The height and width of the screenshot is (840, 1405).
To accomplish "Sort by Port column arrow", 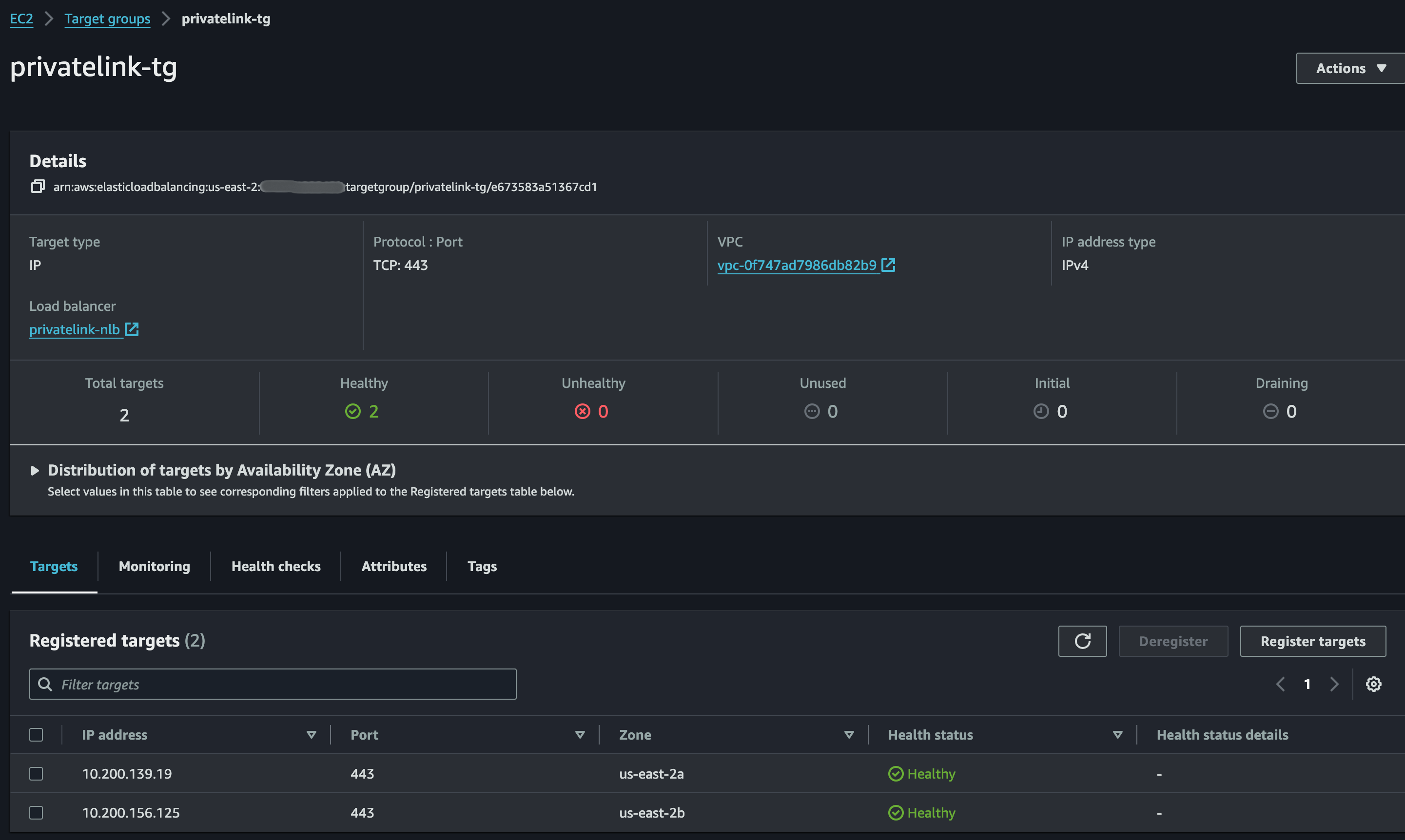I will click(x=580, y=735).
